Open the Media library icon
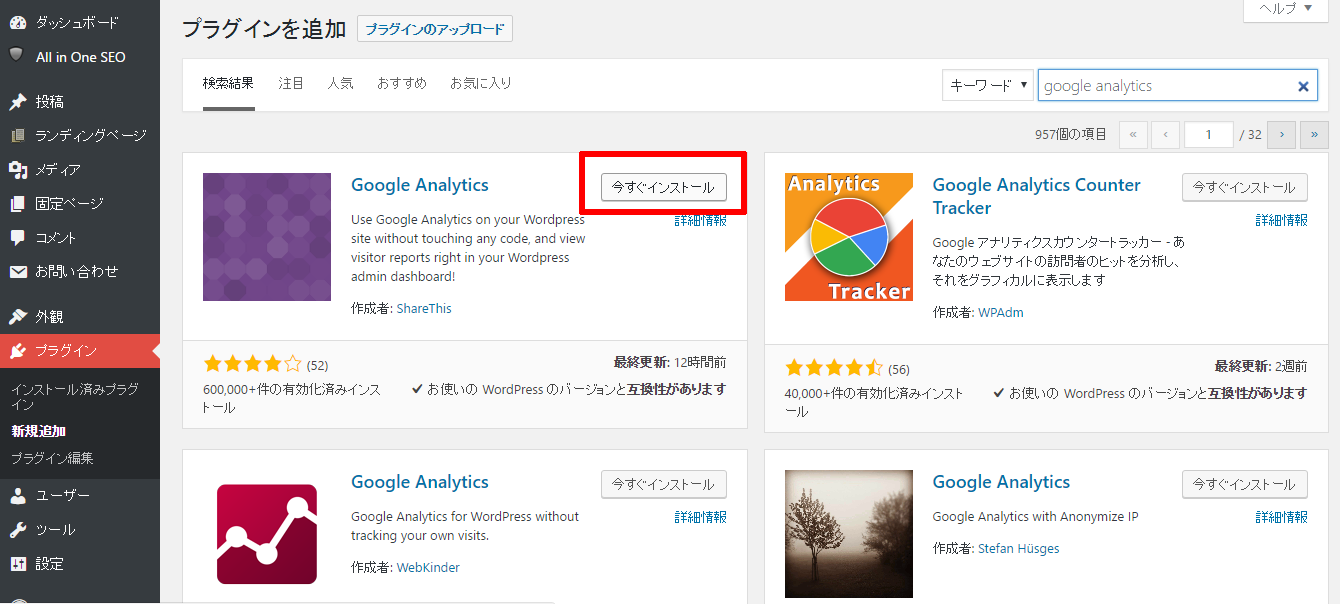Viewport: 1340px width, 604px height. coord(17,170)
